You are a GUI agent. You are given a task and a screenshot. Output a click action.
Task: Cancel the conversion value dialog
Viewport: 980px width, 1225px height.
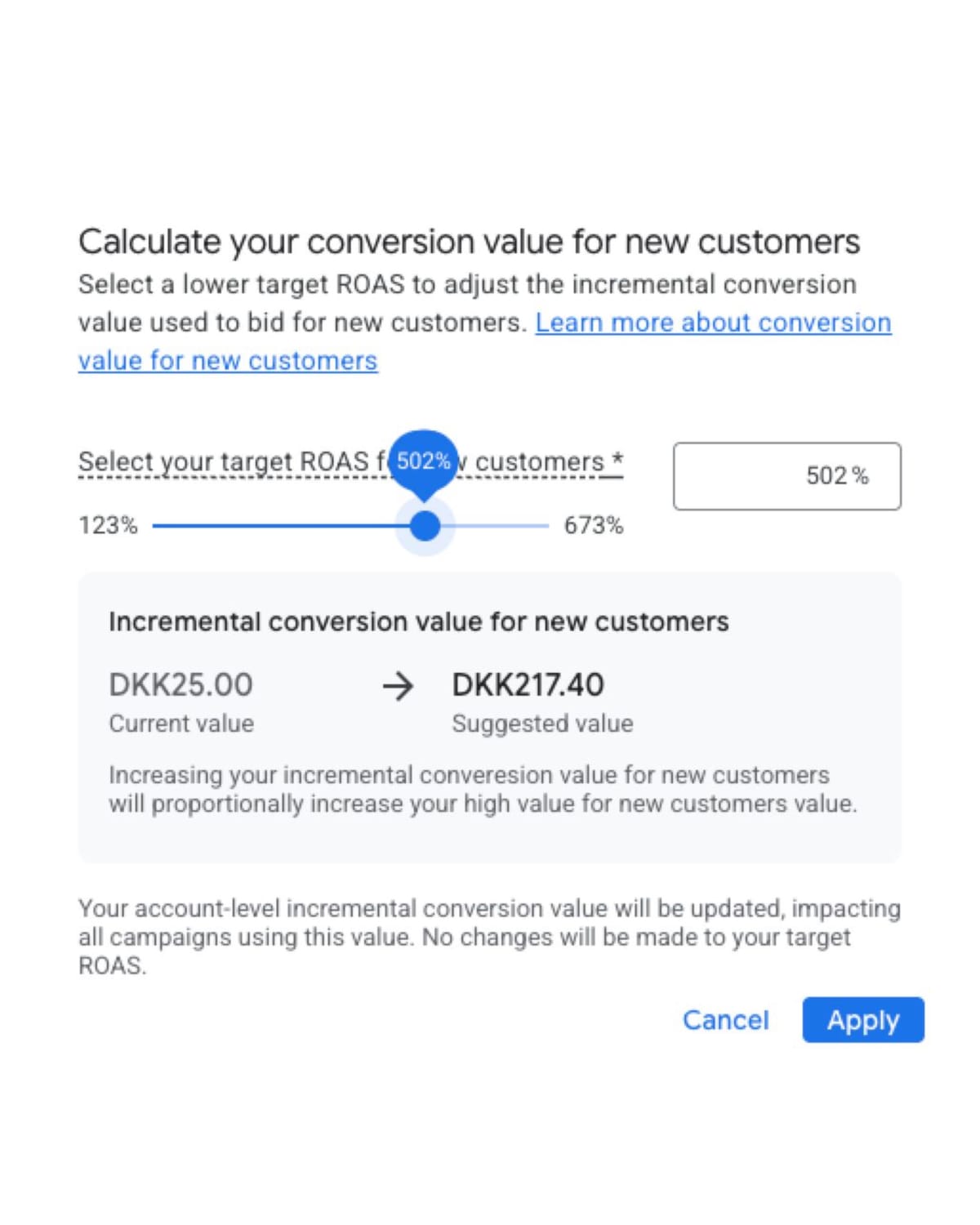[x=725, y=1020]
